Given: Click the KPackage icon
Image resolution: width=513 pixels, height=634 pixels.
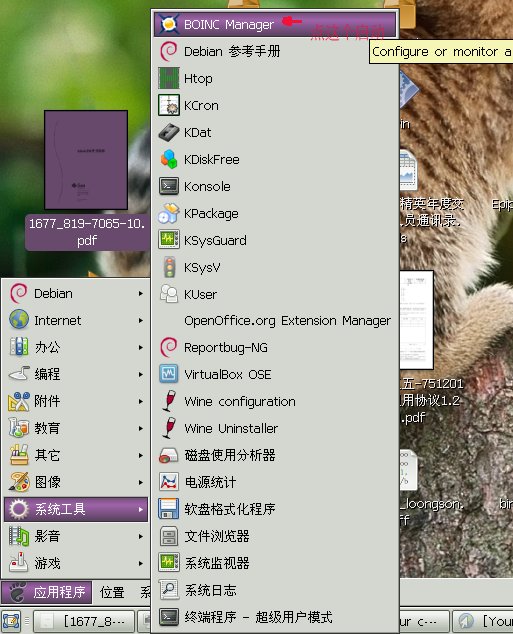Looking at the screenshot, I should [x=169, y=213].
